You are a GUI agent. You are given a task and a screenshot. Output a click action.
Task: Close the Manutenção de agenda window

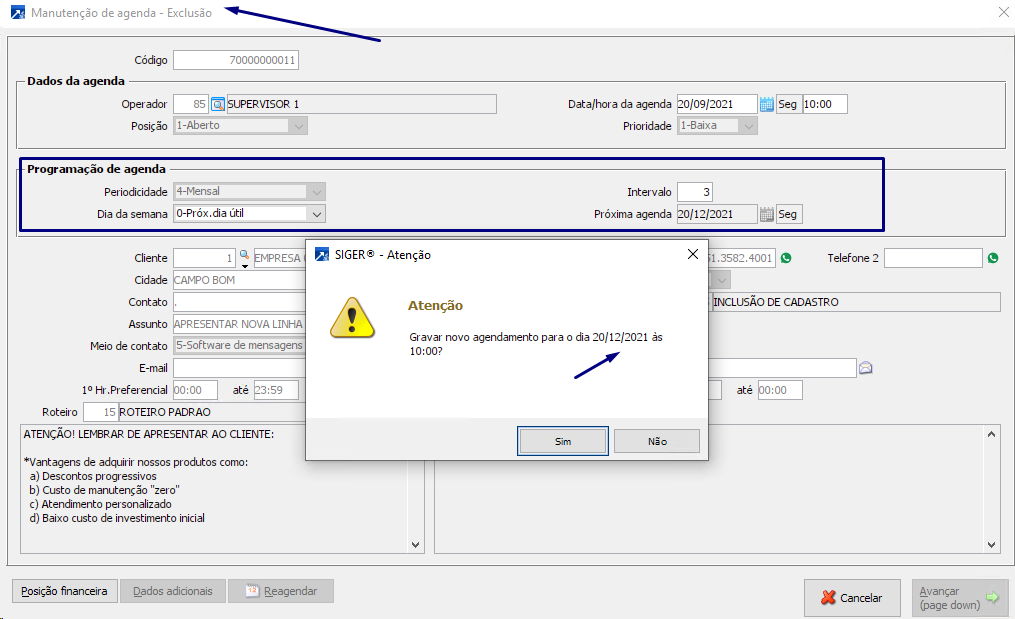click(1003, 12)
